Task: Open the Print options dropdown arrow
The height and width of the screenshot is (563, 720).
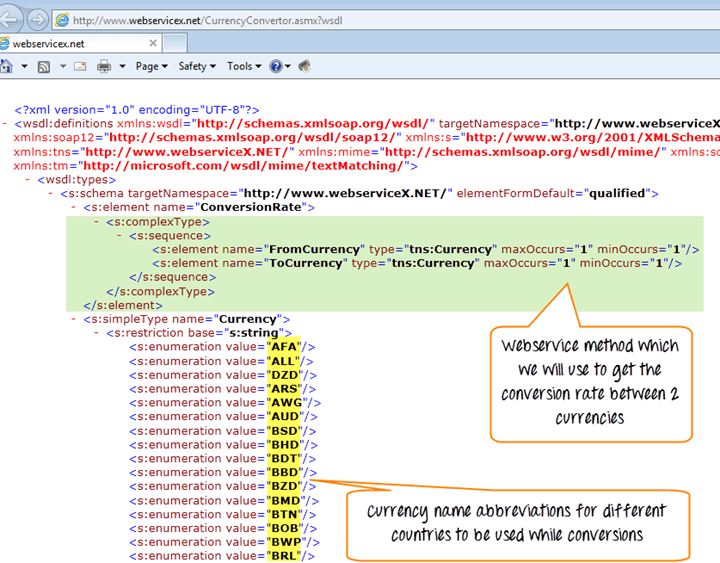Action: [x=122, y=66]
